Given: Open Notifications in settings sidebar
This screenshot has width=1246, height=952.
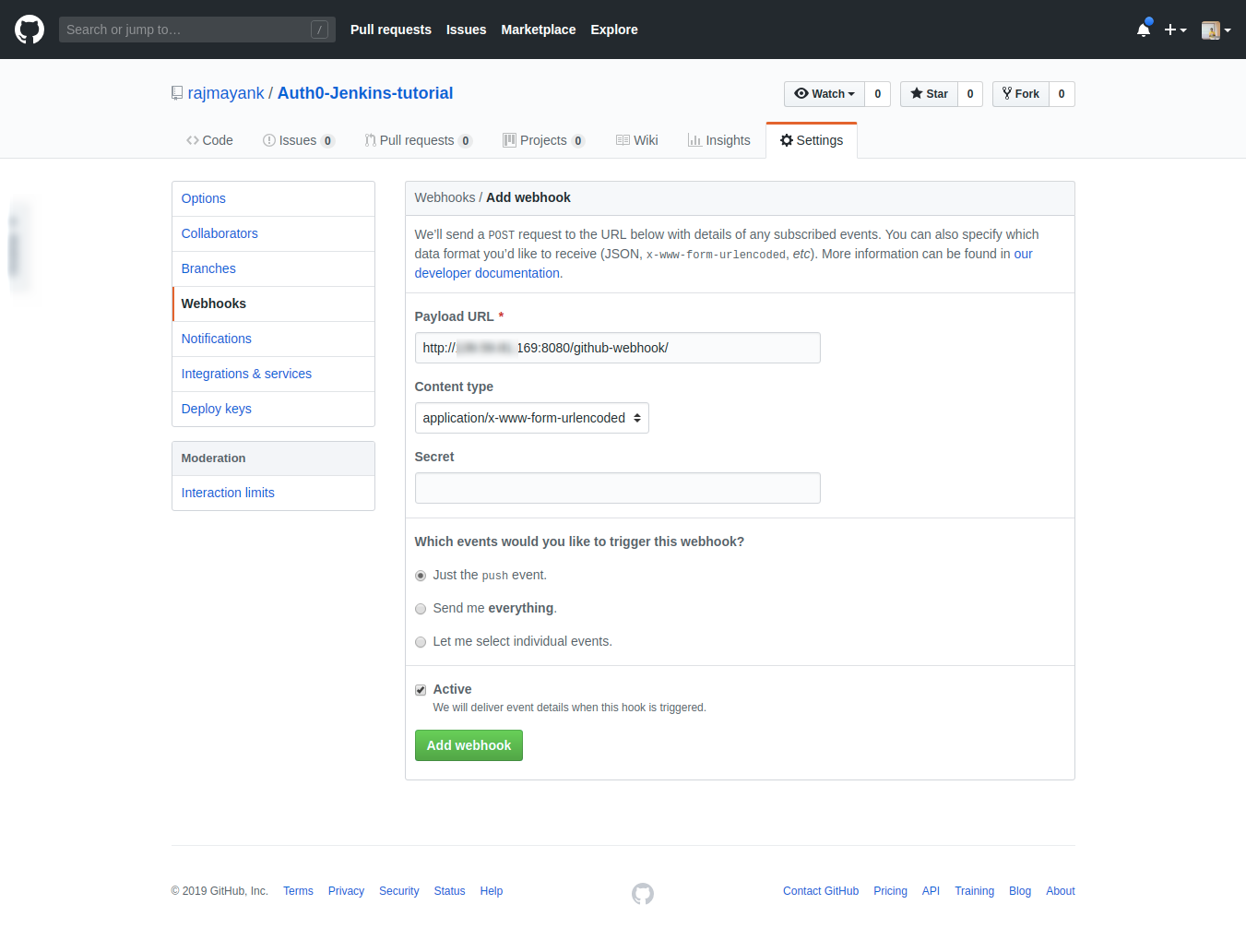Looking at the screenshot, I should [273, 339].
